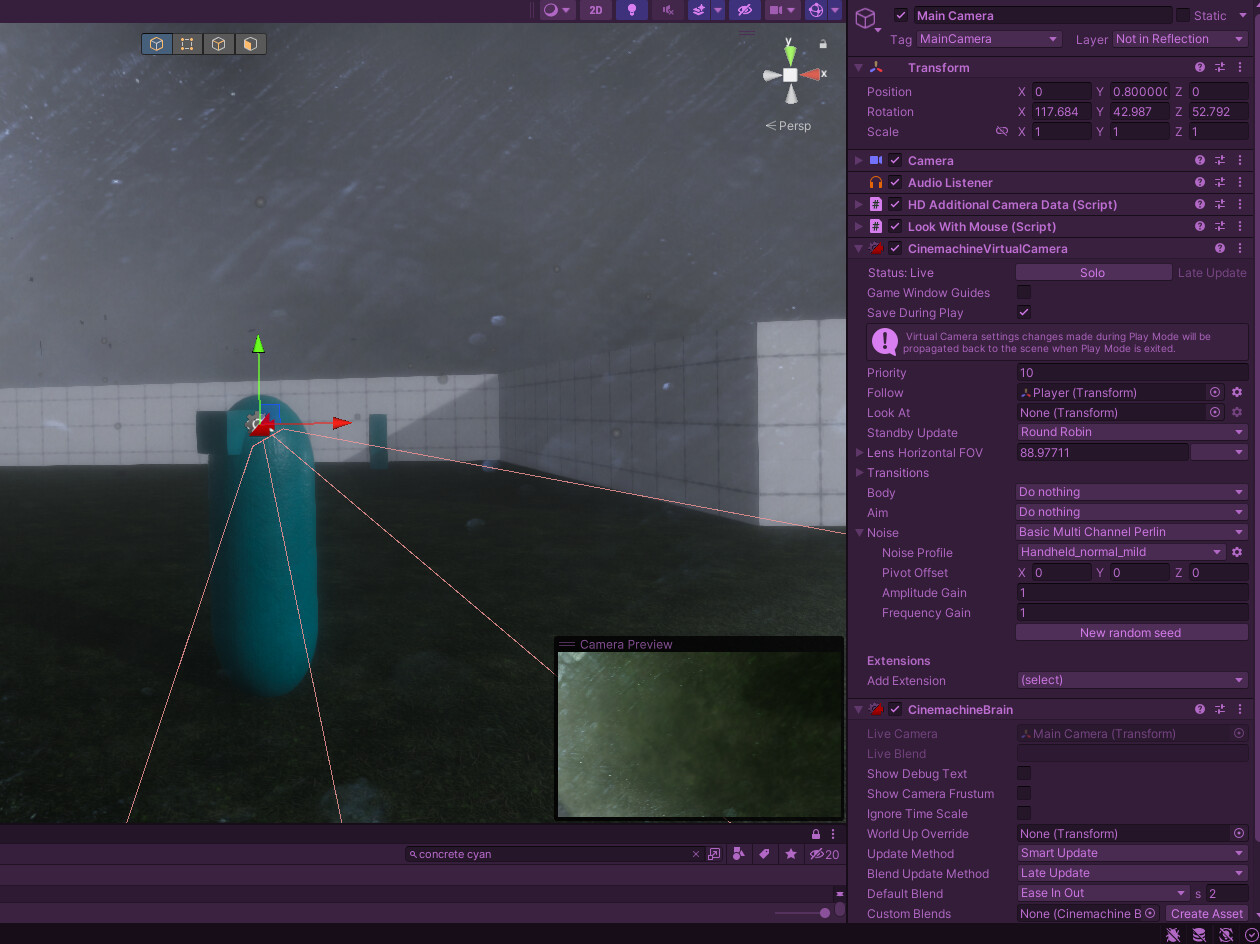Open the Look With Mouse script context menu
Image resolution: width=1260 pixels, height=944 pixels.
pyautogui.click(x=1239, y=226)
